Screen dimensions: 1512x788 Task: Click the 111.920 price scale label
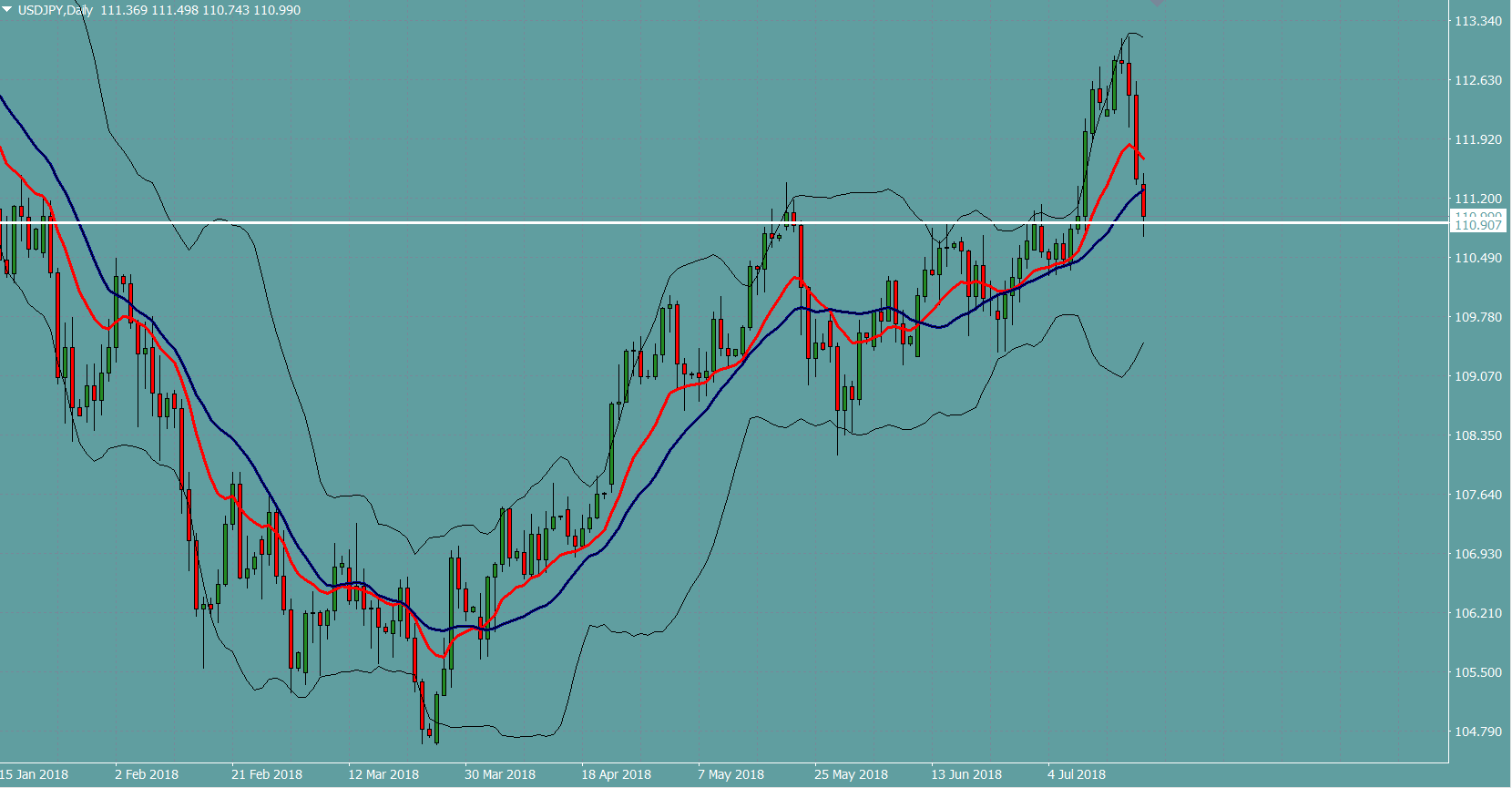[1477, 139]
